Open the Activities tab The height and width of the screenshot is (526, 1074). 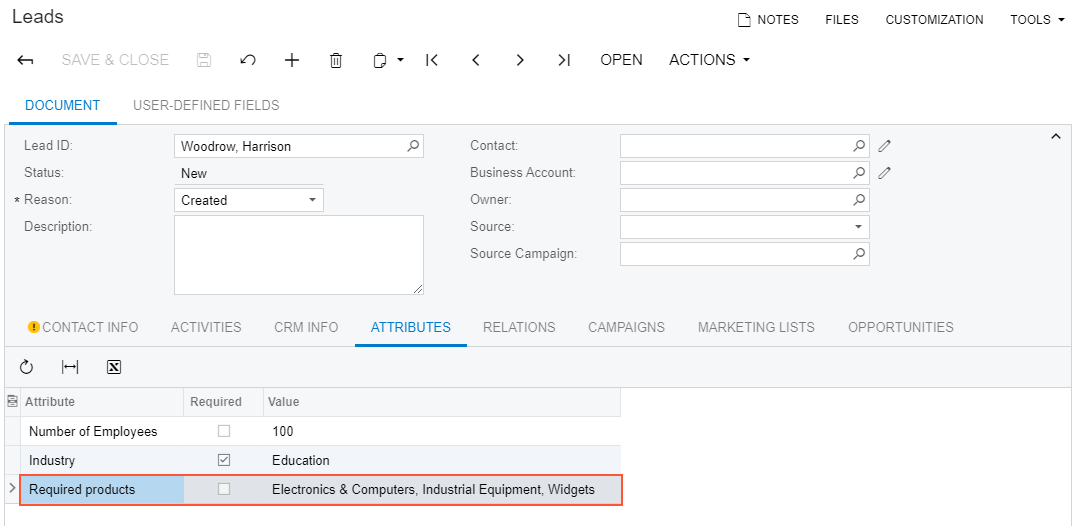coord(206,327)
